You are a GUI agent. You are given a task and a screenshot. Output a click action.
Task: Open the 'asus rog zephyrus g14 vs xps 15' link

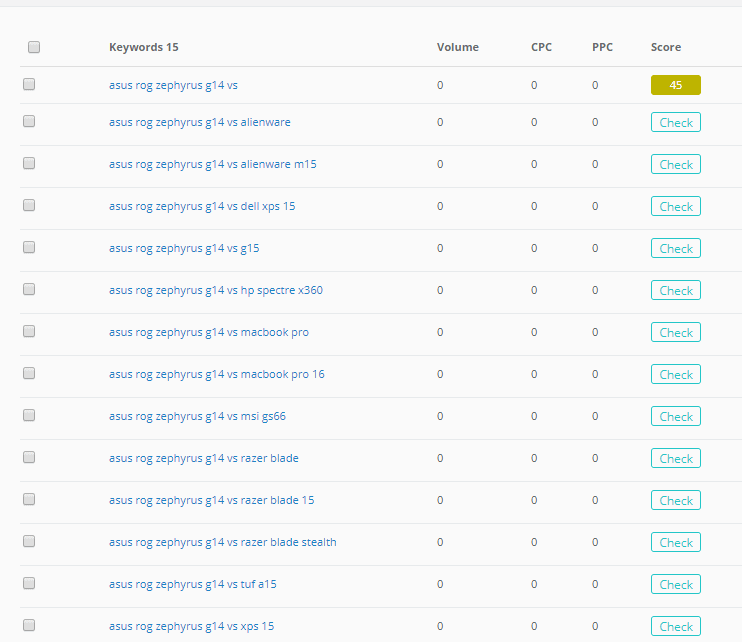pos(192,626)
